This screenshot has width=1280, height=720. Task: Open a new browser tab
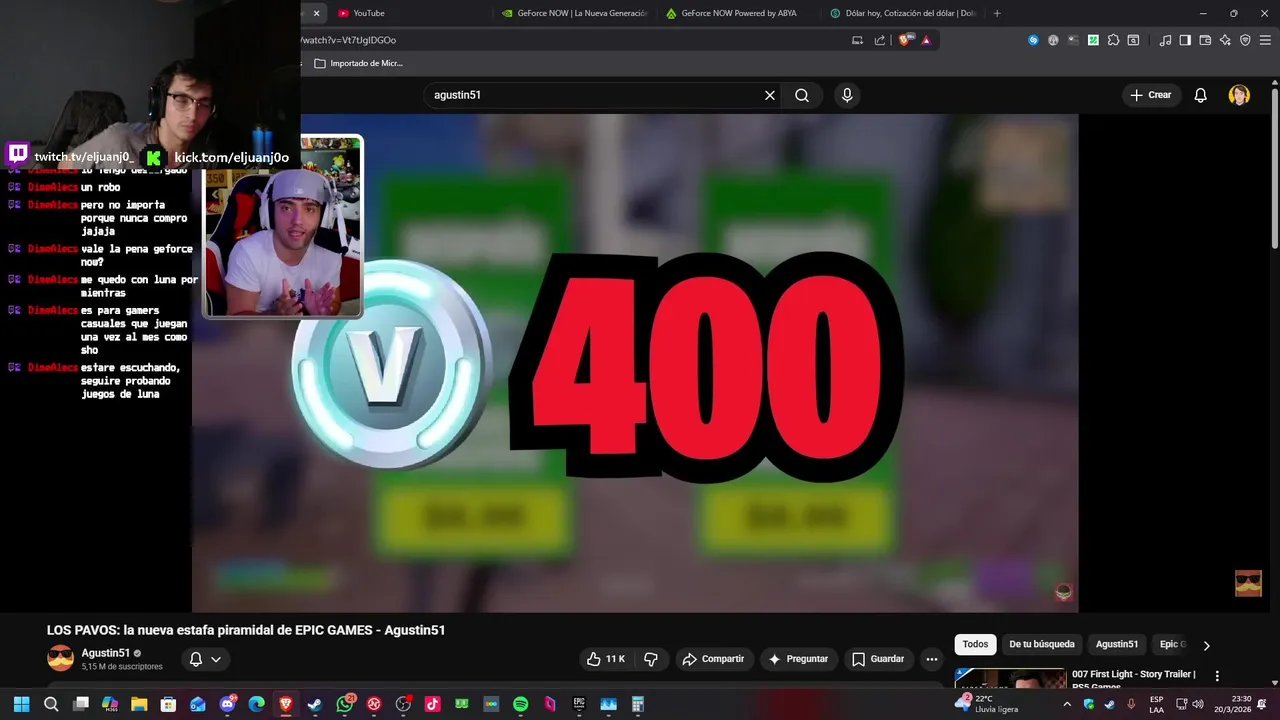[997, 13]
